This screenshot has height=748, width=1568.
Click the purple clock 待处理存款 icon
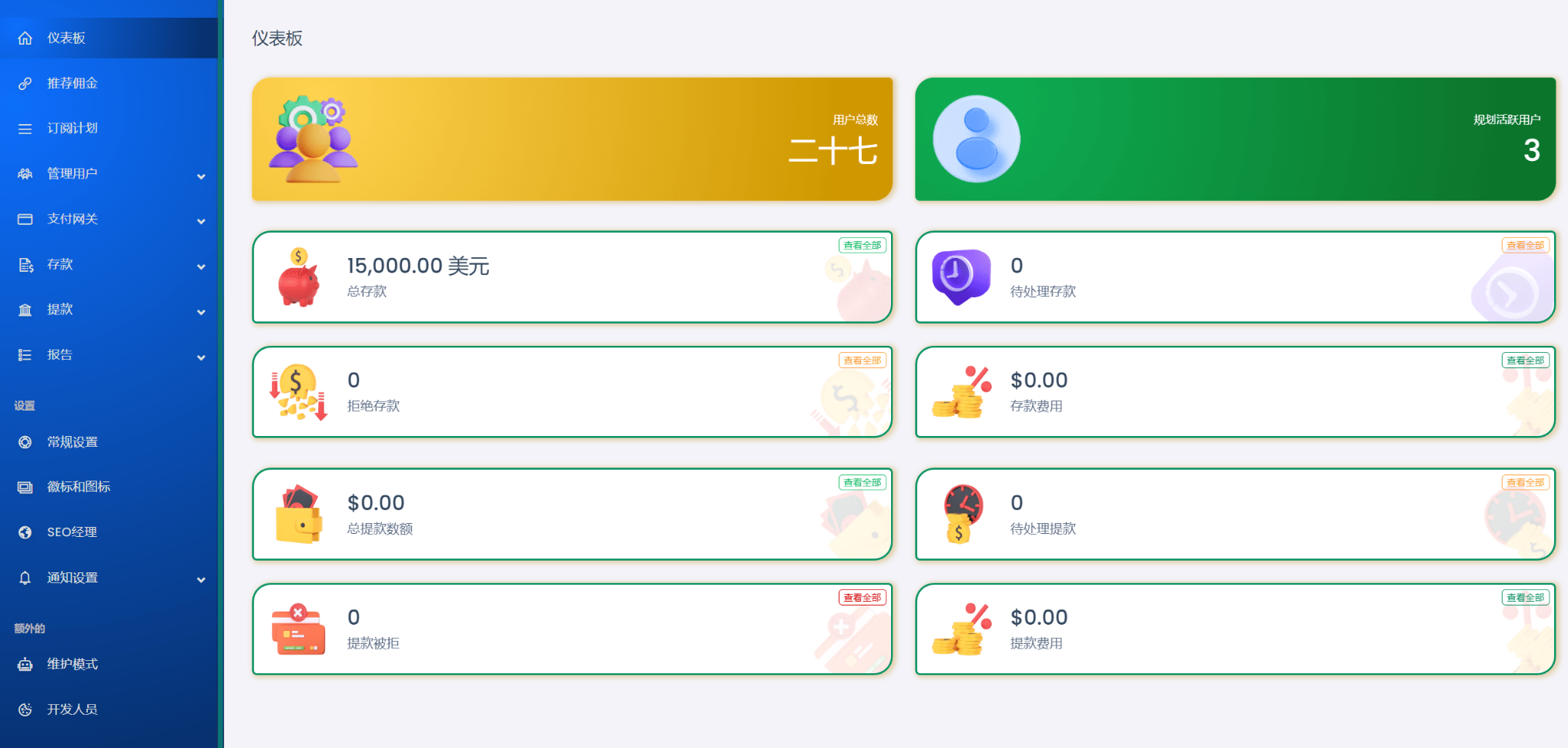pos(961,277)
